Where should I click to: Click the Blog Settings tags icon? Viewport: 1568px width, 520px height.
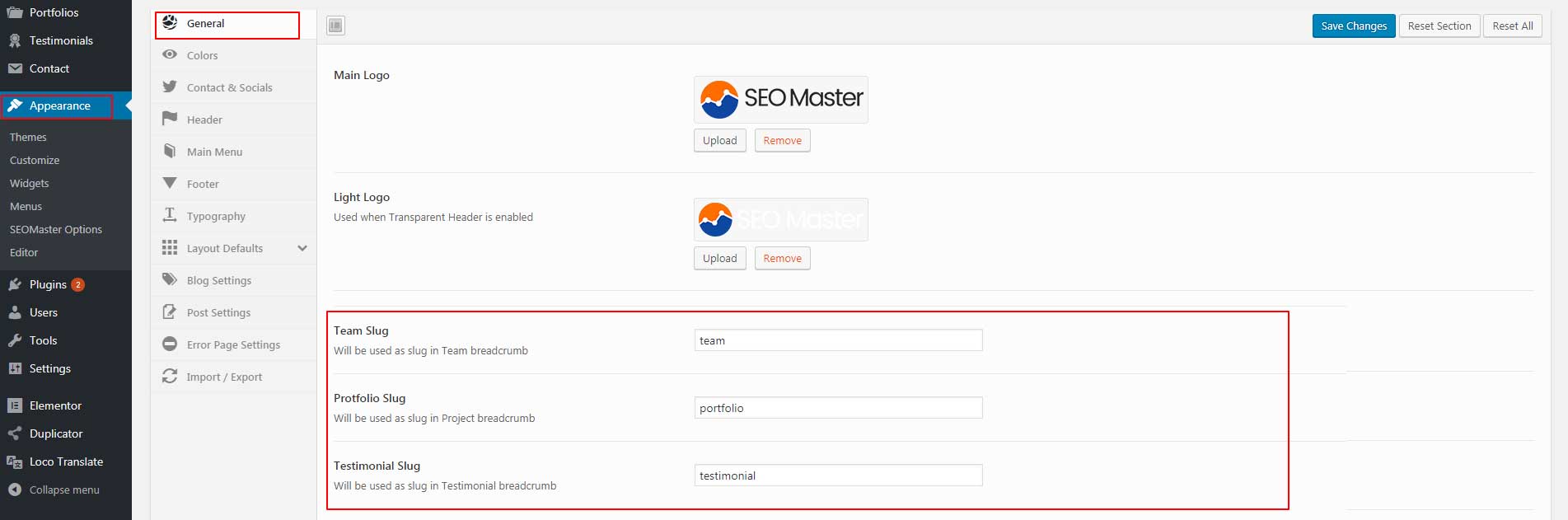pyautogui.click(x=170, y=279)
